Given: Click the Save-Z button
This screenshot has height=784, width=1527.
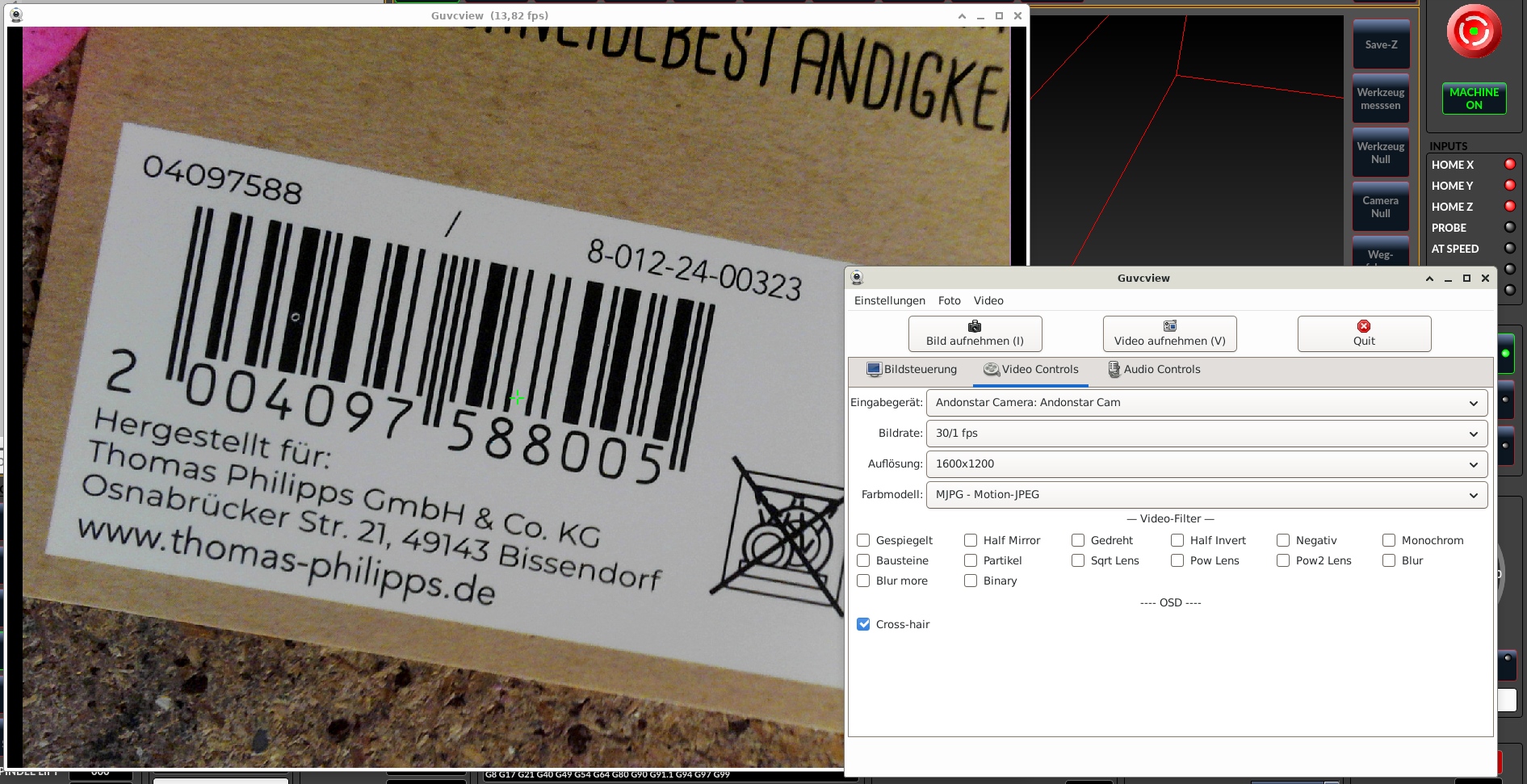Looking at the screenshot, I should tap(1380, 44).
